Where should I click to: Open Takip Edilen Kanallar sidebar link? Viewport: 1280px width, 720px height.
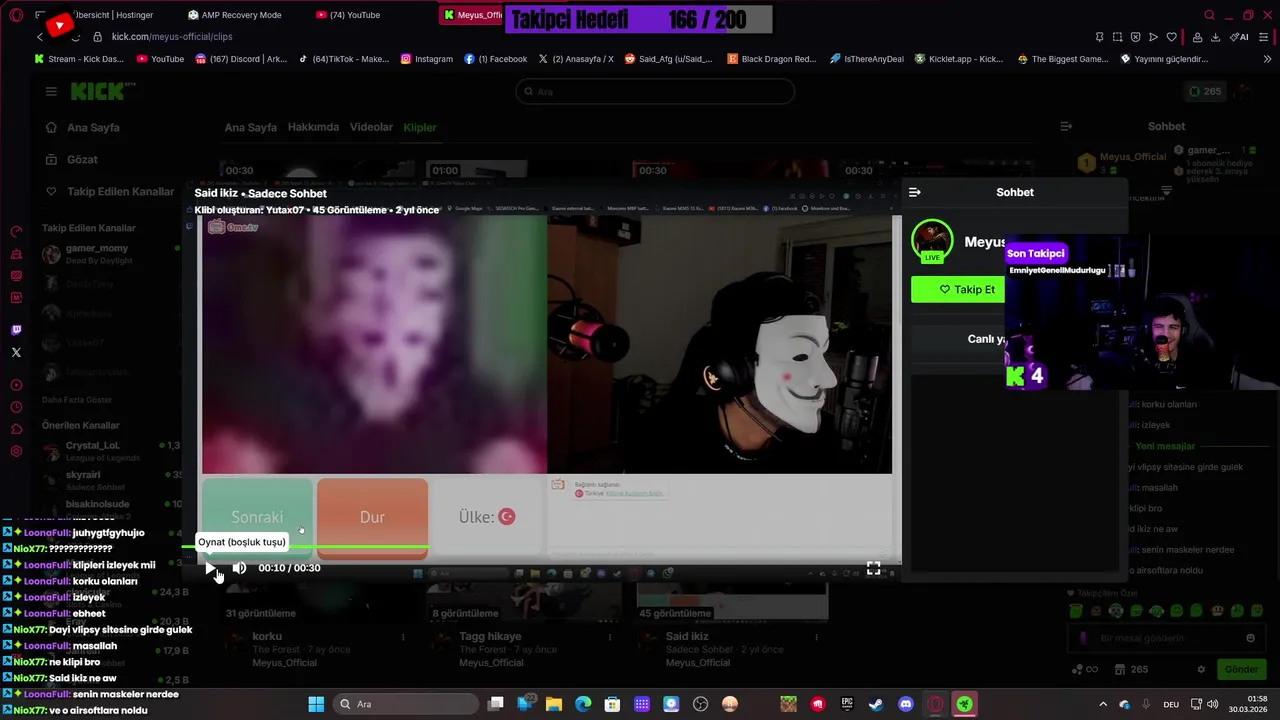[120, 192]
